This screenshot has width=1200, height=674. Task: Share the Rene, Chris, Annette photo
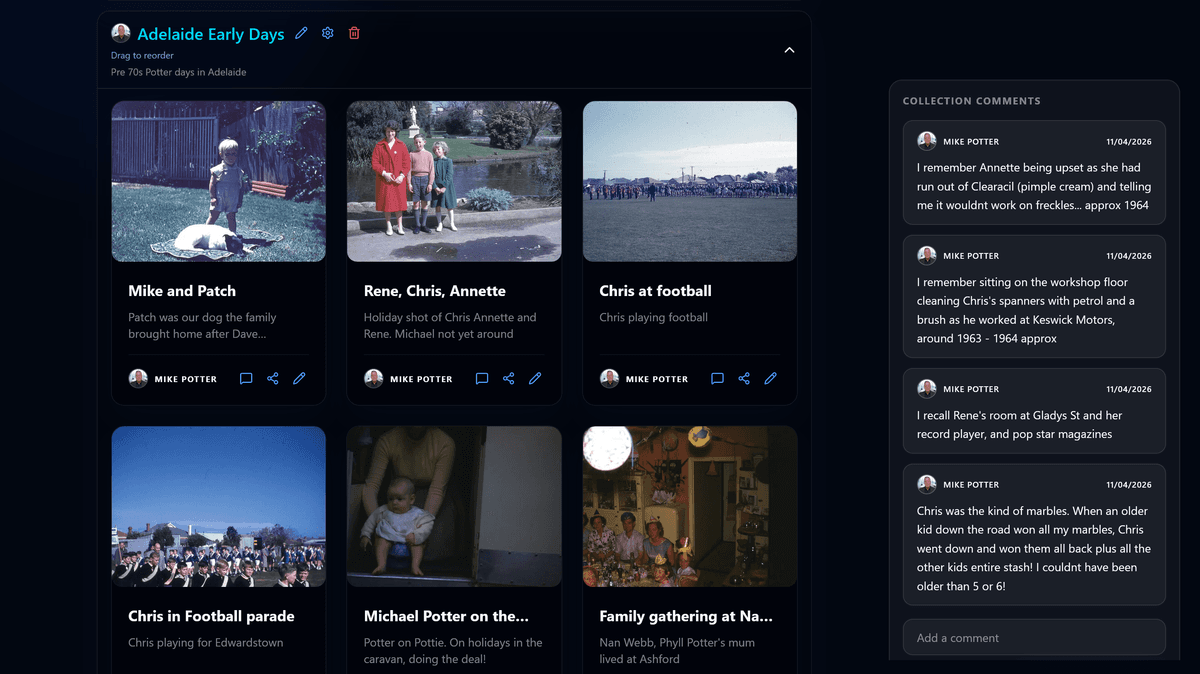[509, 379]
